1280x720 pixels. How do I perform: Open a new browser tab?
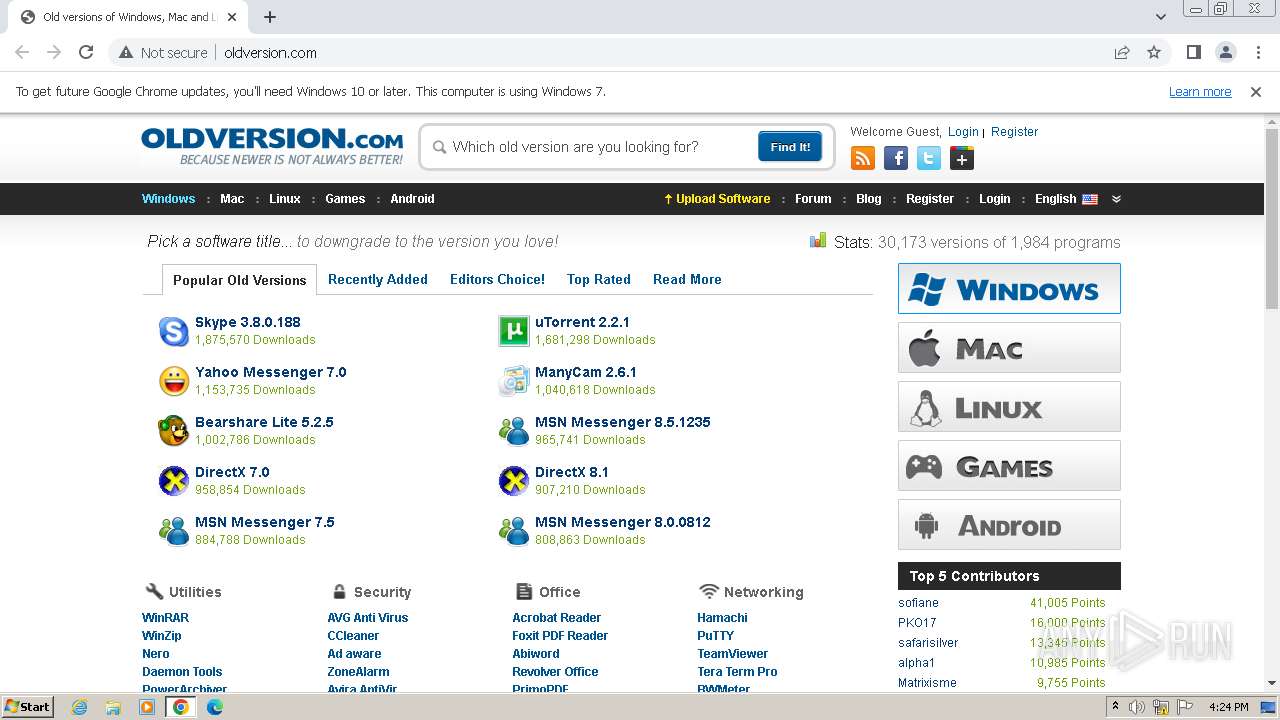click(x=270, y=17)
